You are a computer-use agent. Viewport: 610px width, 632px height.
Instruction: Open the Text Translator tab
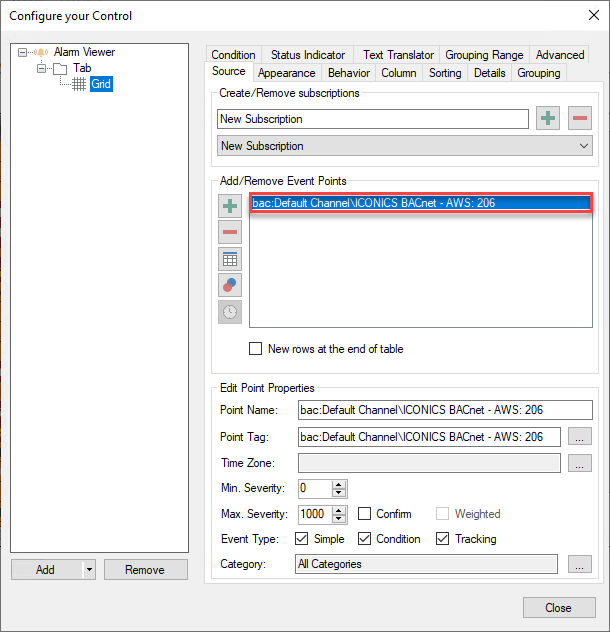pos(398,55)
